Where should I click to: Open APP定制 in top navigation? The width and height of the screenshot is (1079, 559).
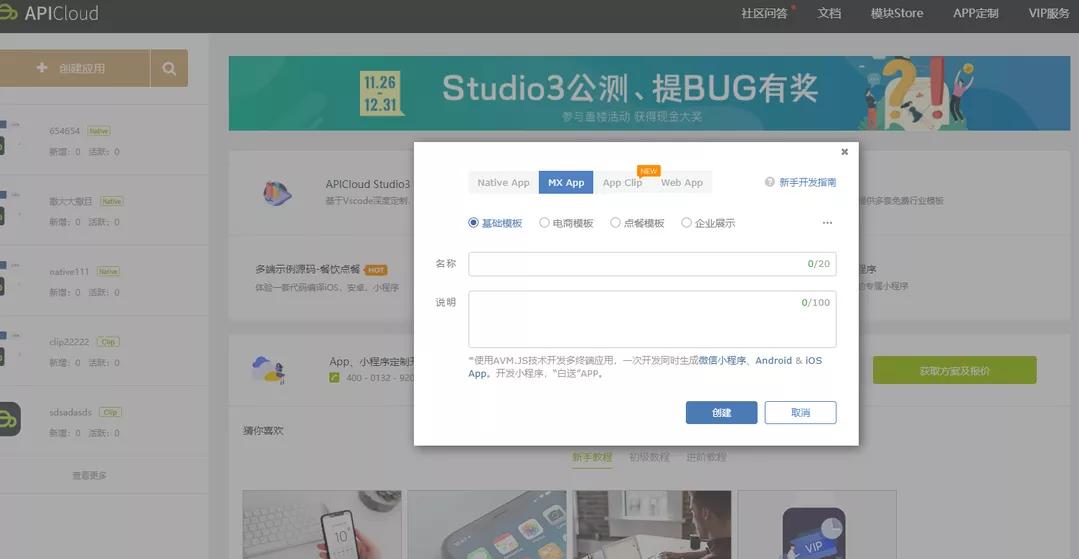pyautogui.click(x=976, y=13)
